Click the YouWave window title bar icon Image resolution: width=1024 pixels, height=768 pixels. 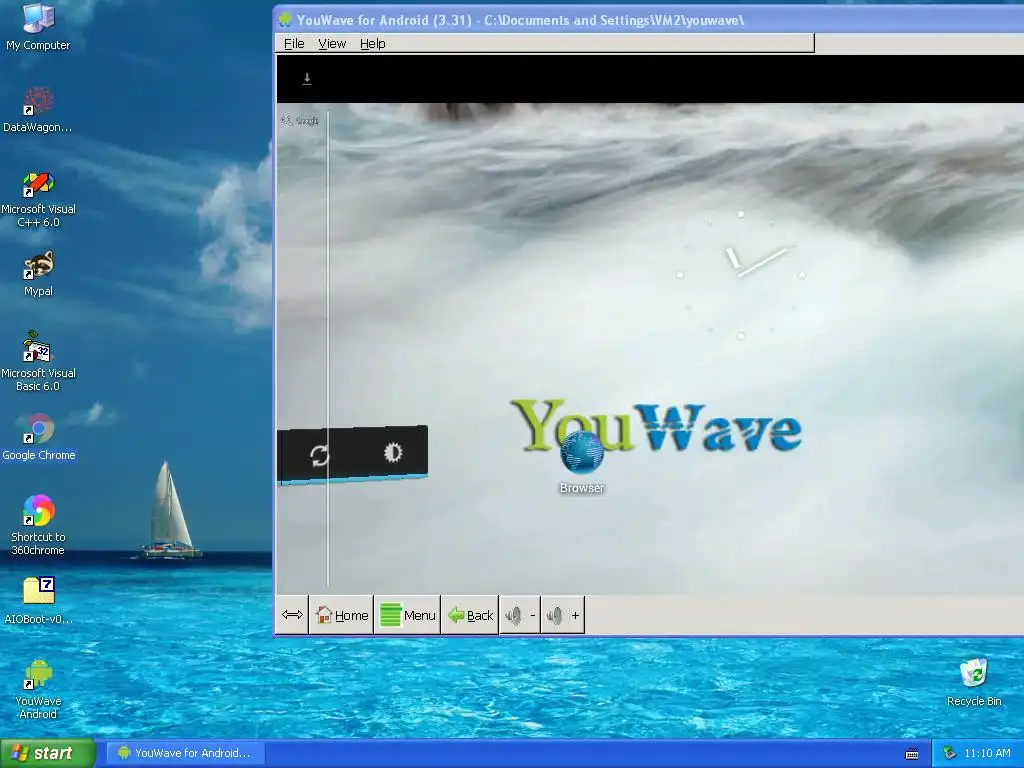click(x=285, y=20)
